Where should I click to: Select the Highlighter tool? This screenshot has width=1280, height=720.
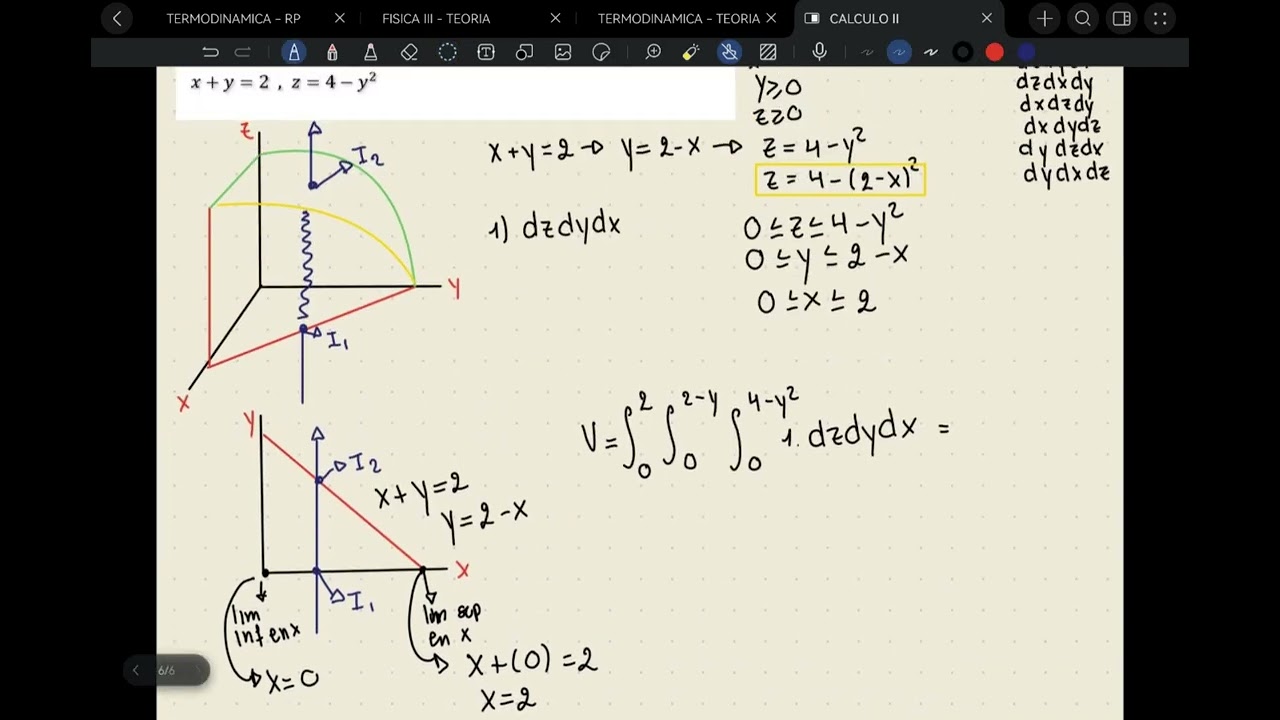tap(370, 52)
